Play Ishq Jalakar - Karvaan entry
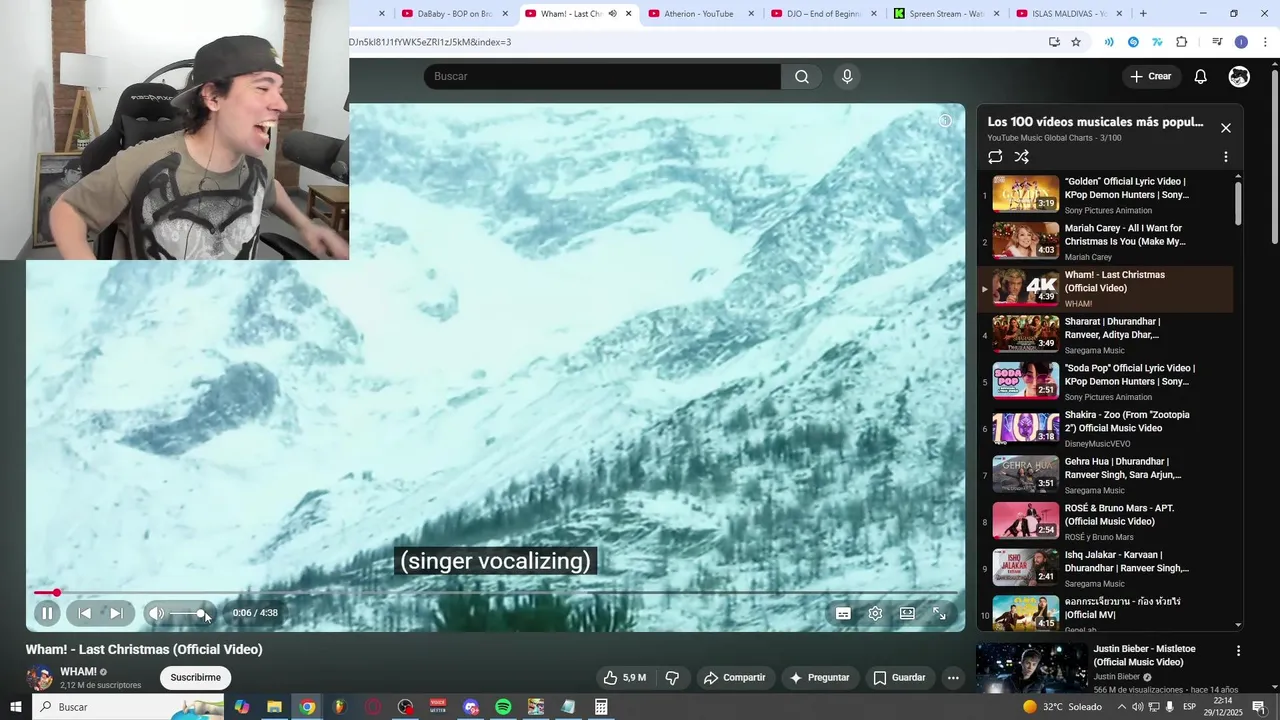 coord(1105,568)
